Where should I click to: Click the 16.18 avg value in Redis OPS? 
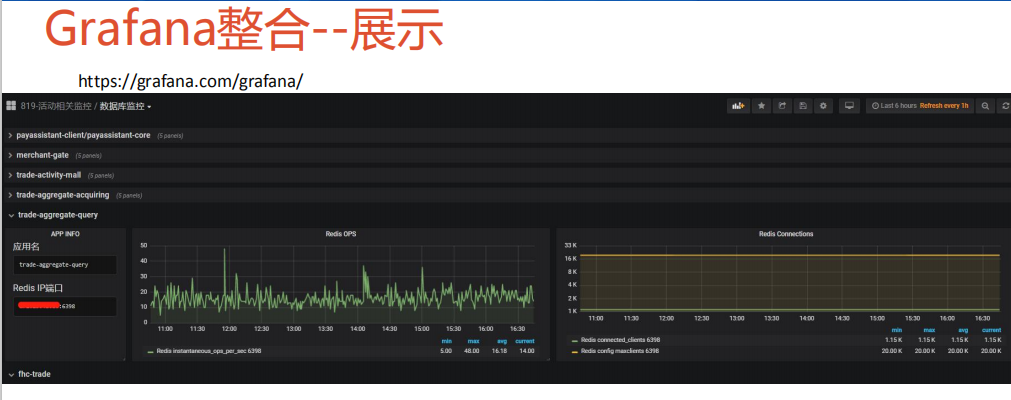(501, 351)
